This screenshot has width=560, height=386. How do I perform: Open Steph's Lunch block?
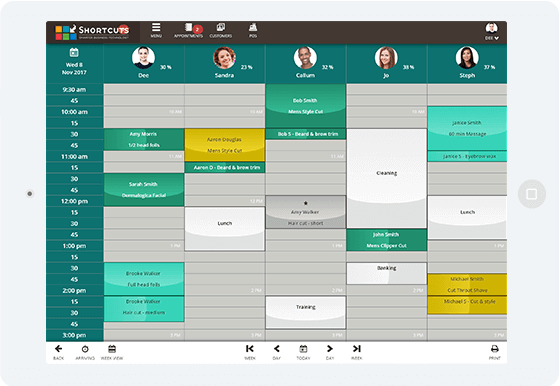(467, 217)
